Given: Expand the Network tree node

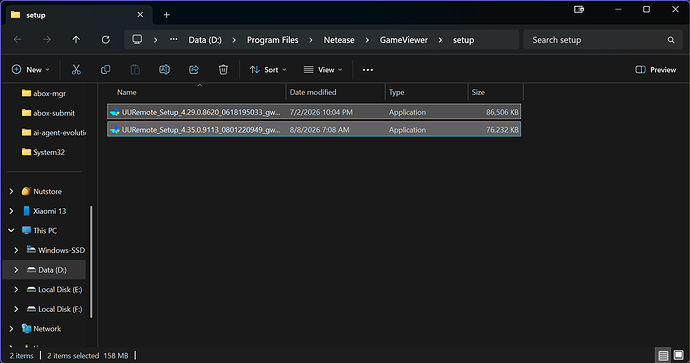Looking at the screenshot, I should 11,329.
